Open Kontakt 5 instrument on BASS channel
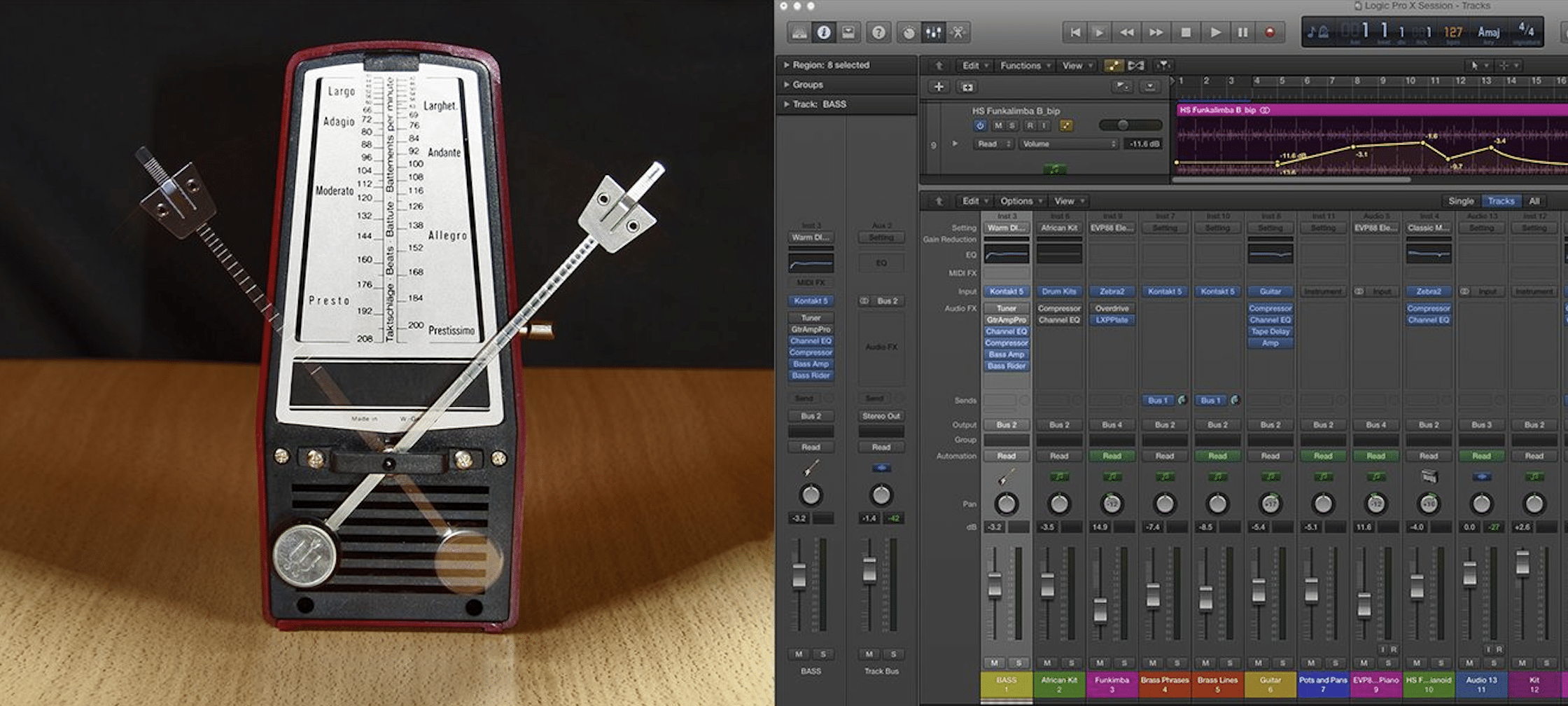Viewport: 1568px width, 706px height. click(1006, 291)
